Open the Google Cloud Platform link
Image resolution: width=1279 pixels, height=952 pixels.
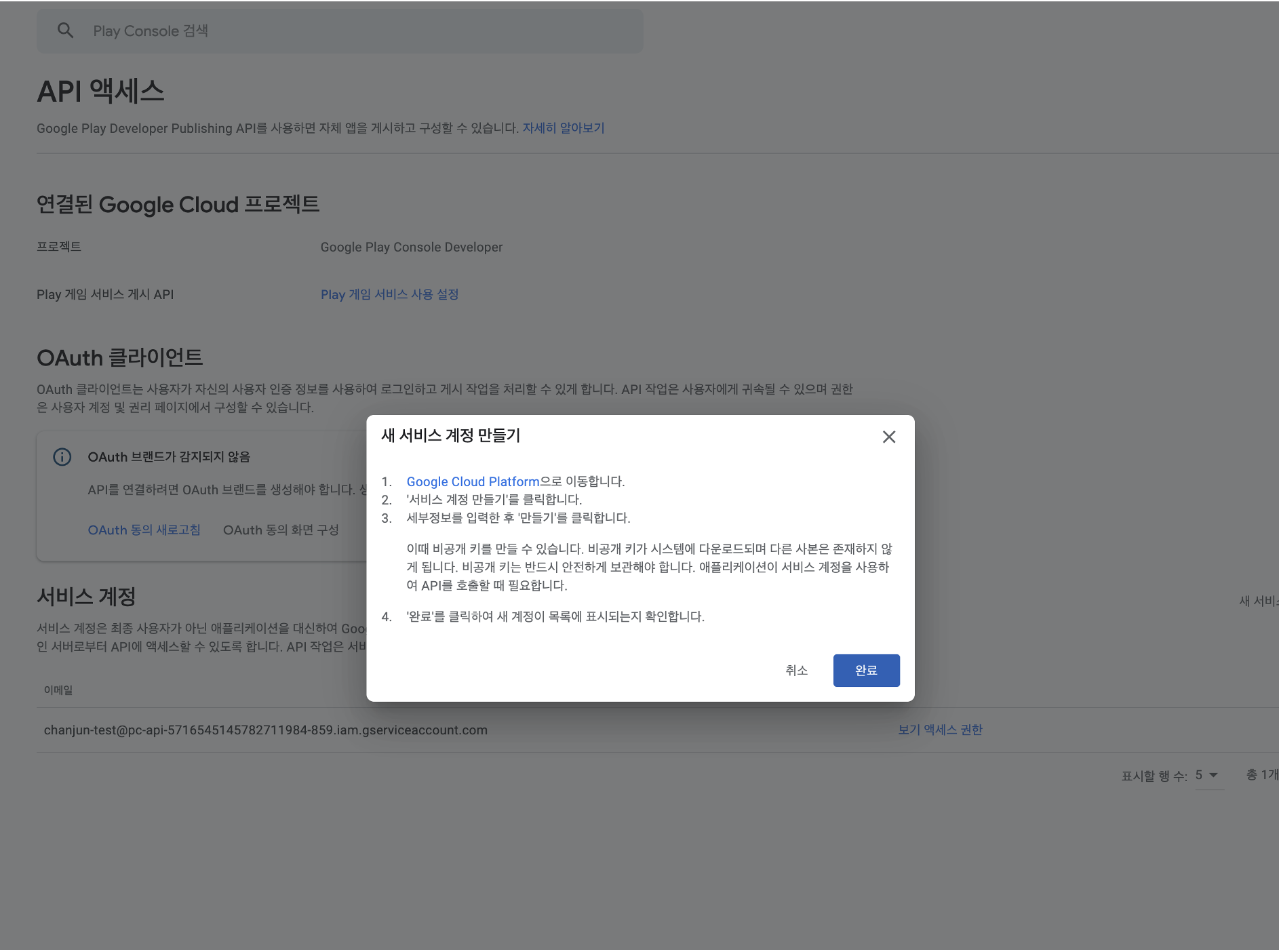point(473,481)
